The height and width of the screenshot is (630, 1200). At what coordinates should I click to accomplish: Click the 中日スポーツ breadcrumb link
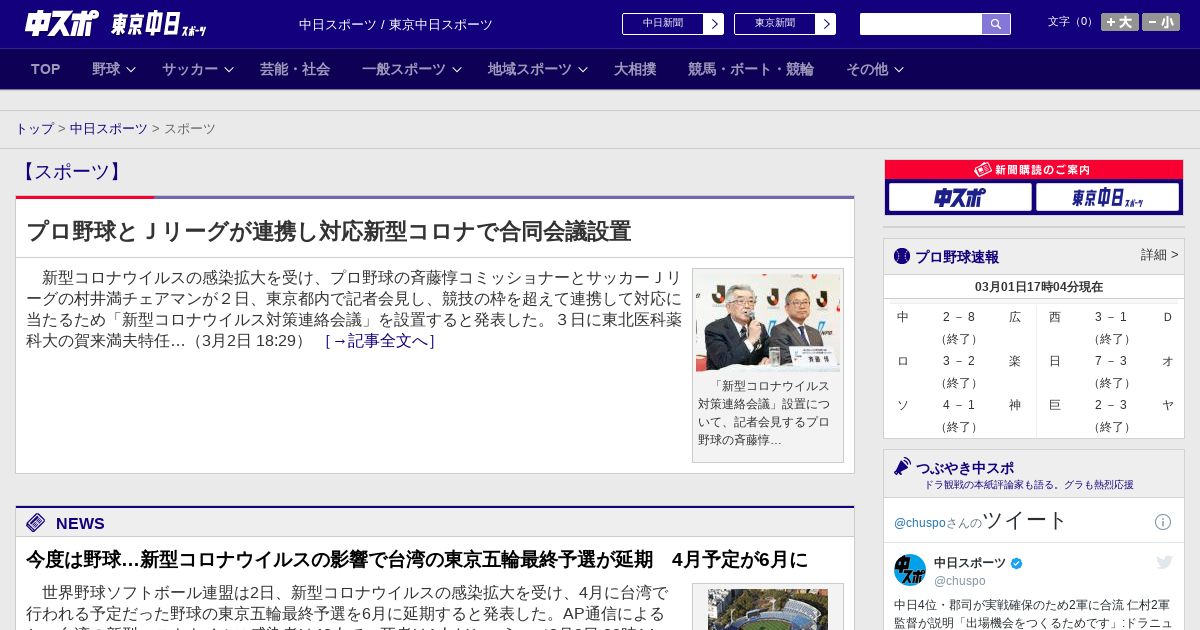click(109, 129)
